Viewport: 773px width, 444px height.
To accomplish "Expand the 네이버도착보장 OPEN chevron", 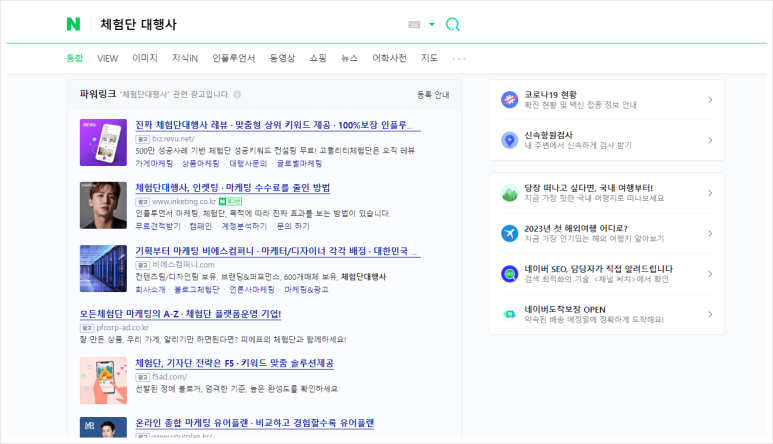I will (710, 314).
